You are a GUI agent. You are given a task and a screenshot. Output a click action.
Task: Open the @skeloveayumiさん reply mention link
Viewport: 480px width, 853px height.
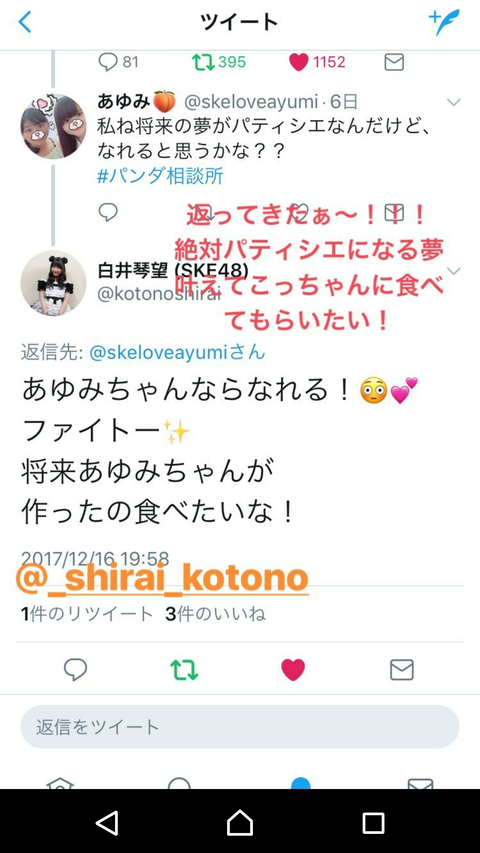[x=177, y=353]
